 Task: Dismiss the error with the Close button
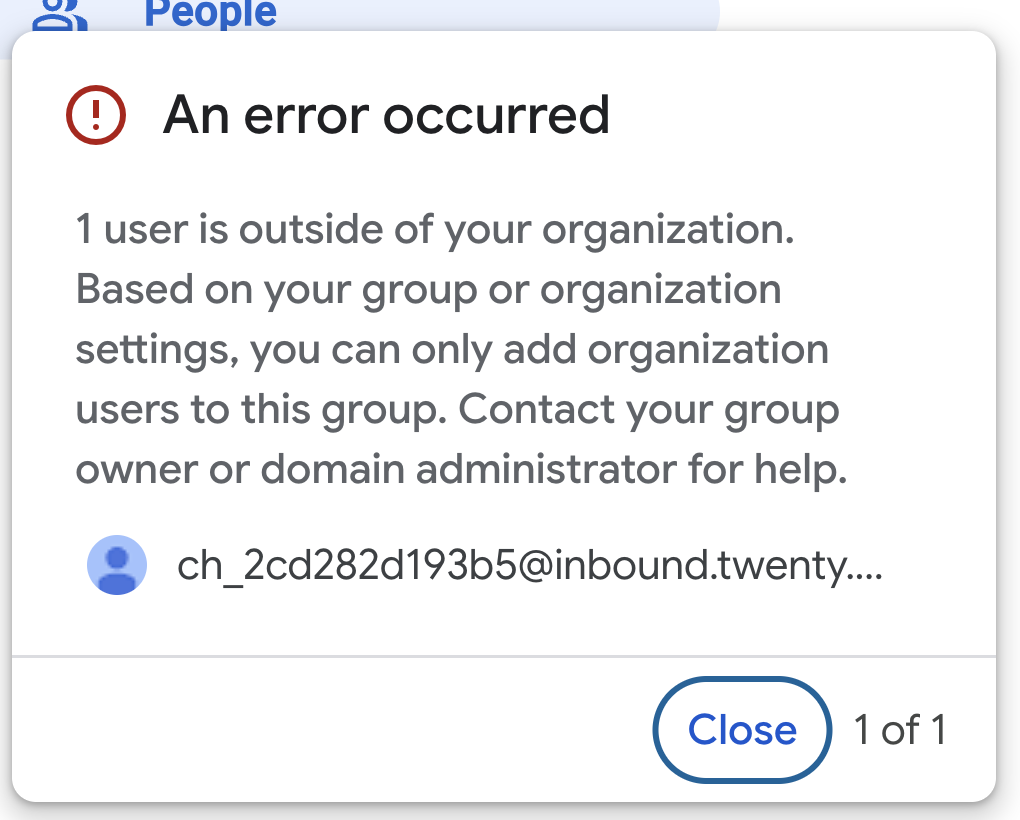(x=742, y=730)
